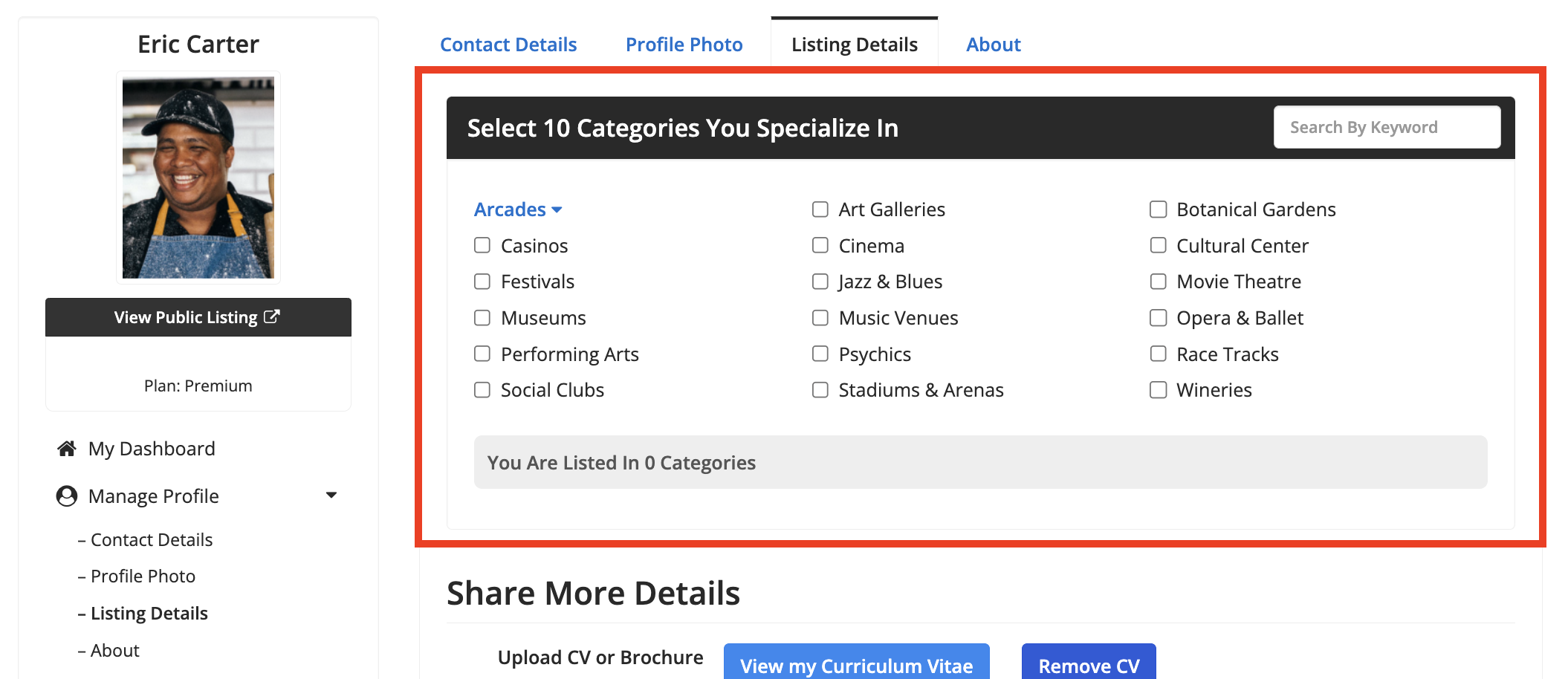Select the Botanical Gardens checkbox

[1158, 209]
